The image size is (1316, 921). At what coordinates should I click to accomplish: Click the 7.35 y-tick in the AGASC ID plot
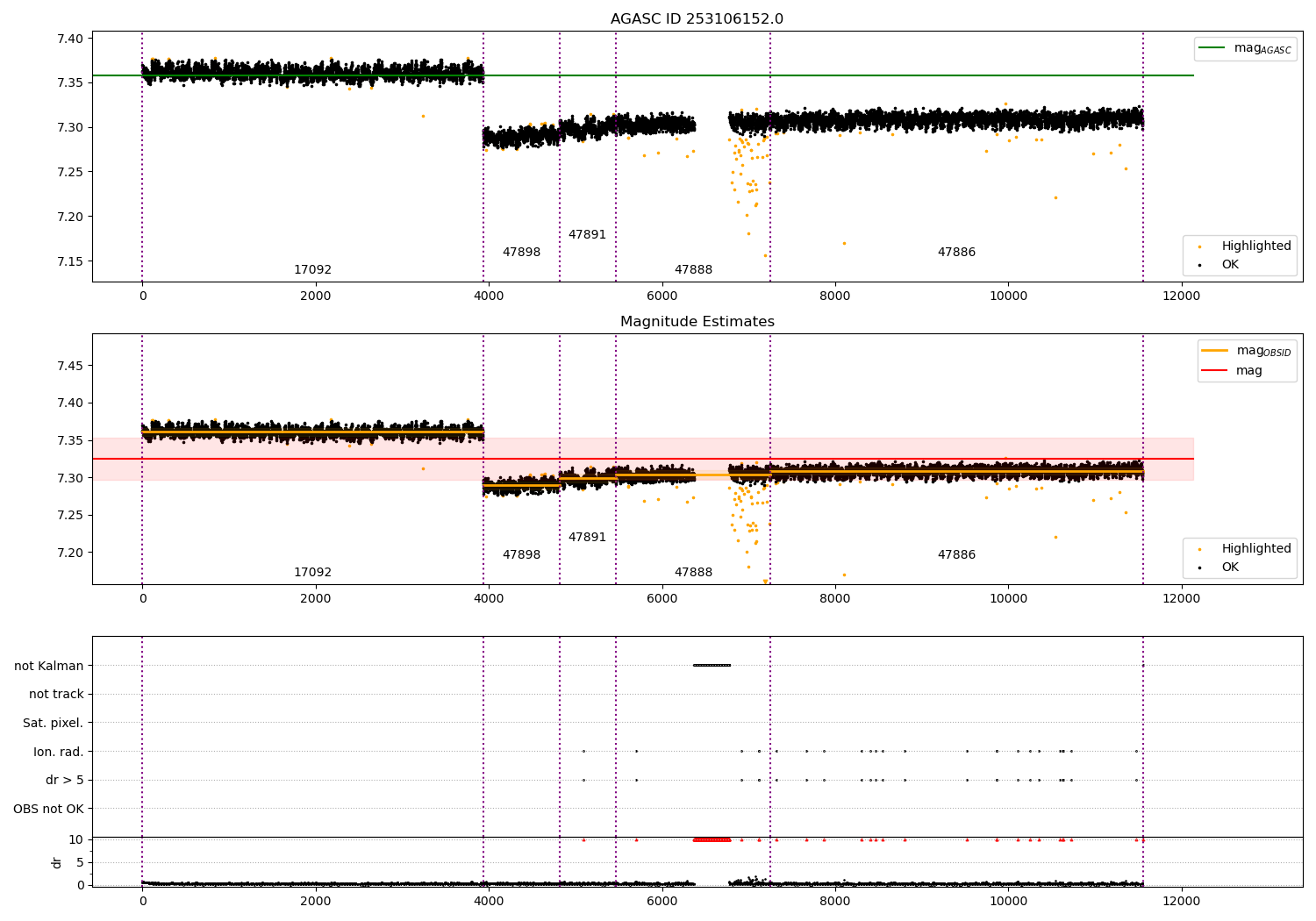click(x=70, y=82)
